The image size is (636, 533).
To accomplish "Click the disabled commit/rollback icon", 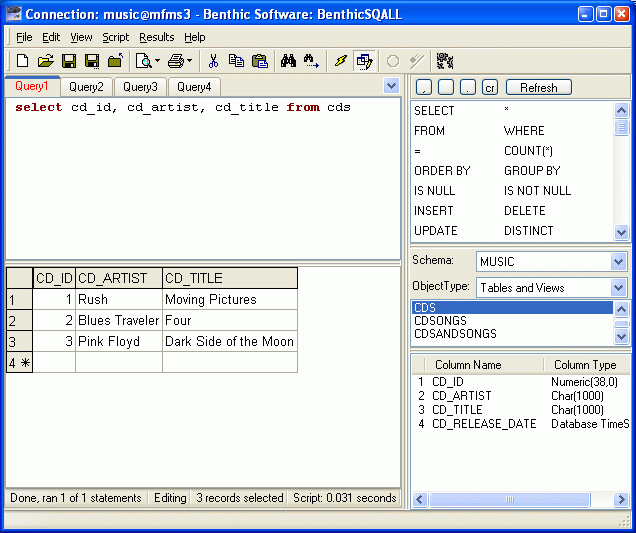I will 417,61.
